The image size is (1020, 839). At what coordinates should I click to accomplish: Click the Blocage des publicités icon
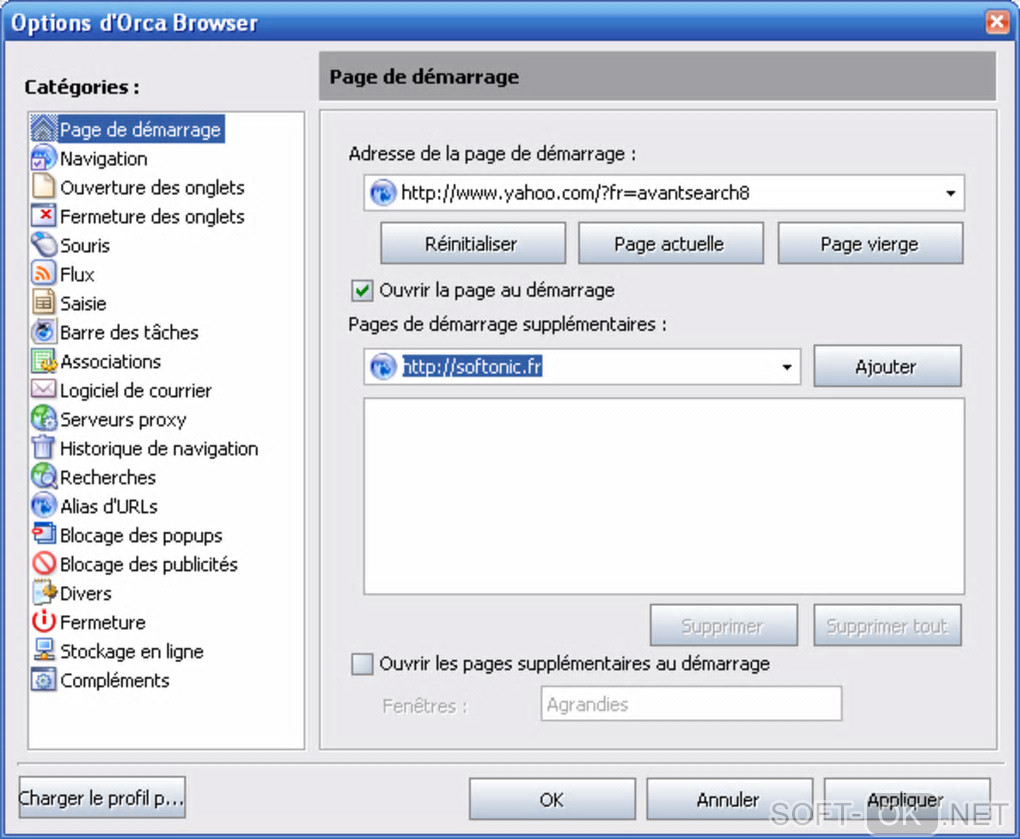tap(43, 564)
